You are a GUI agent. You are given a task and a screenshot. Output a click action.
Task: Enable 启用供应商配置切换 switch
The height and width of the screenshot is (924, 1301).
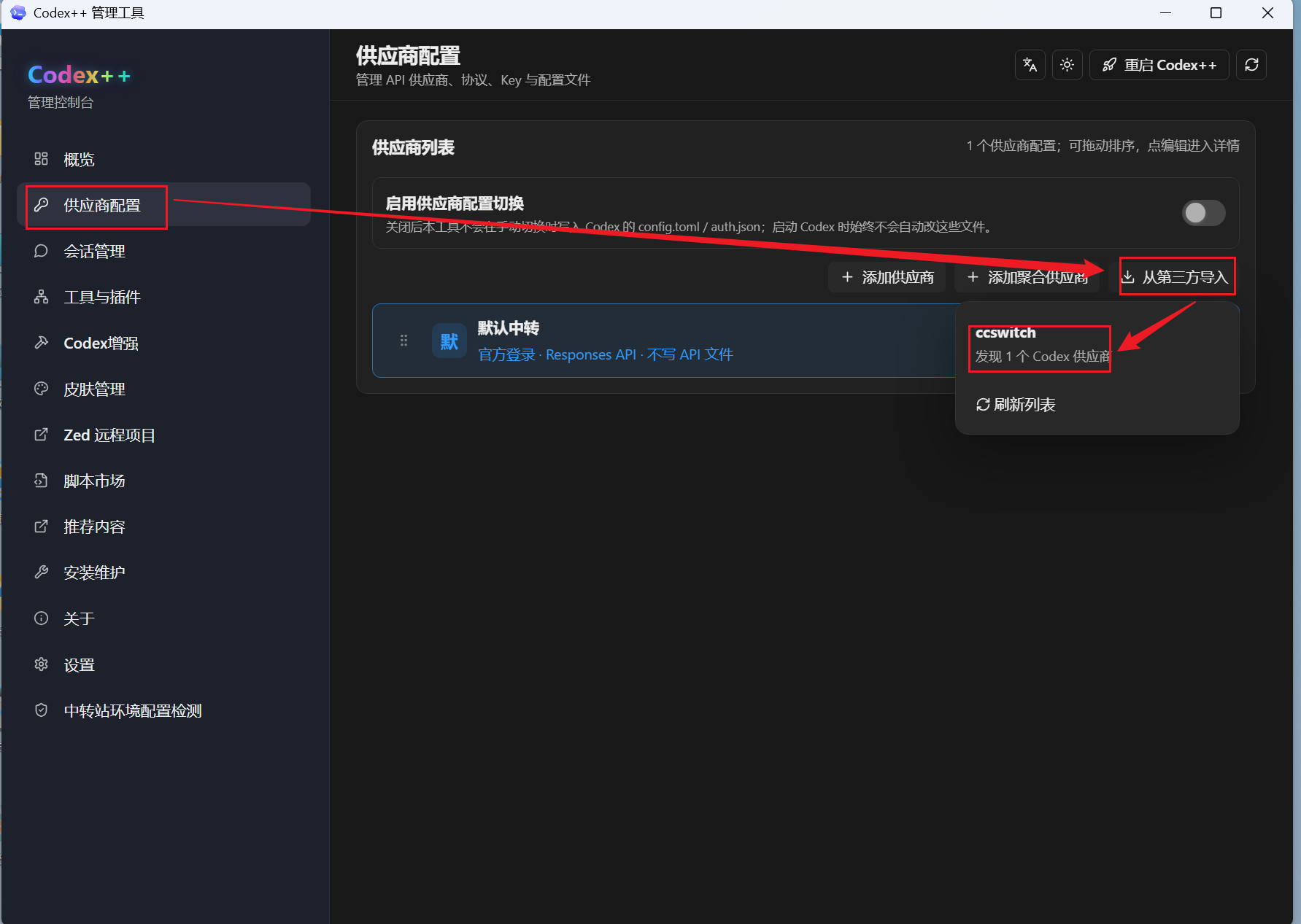click(x=1204, y=213)
